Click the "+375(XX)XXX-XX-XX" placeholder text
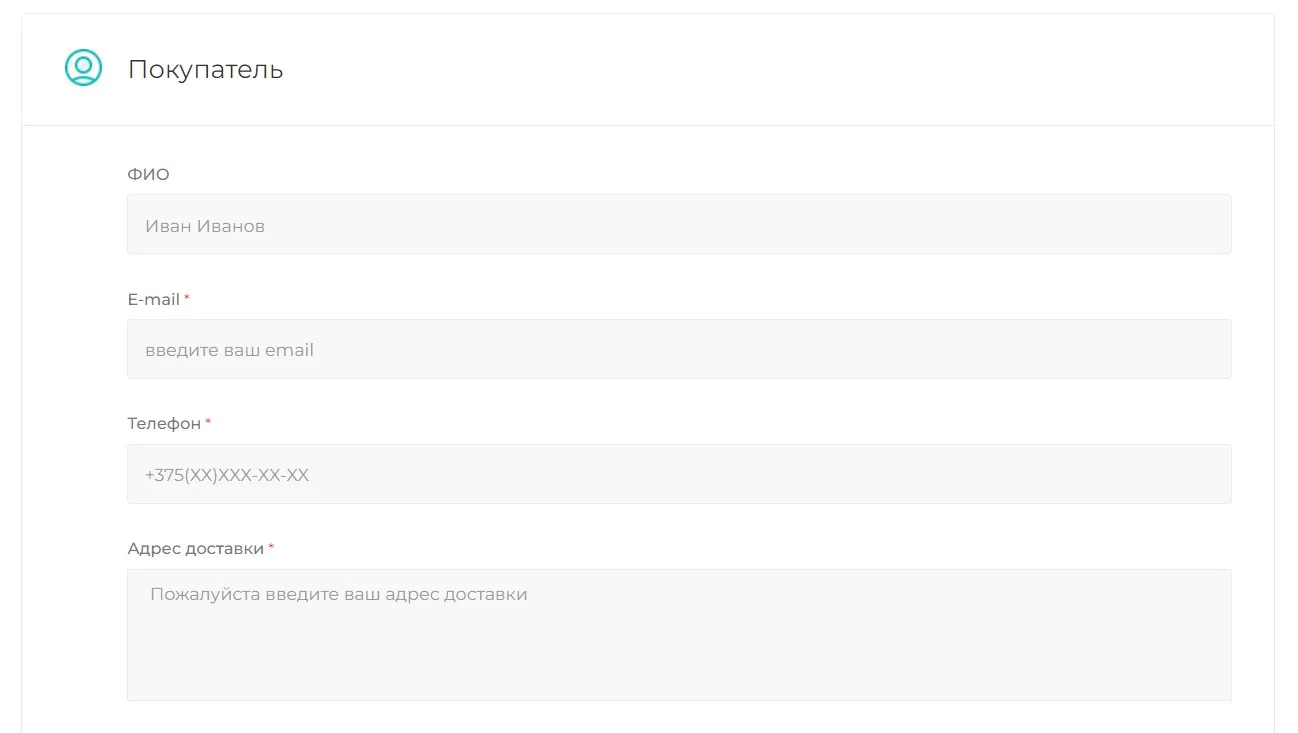1298x733 pixels. pos(227,476)
